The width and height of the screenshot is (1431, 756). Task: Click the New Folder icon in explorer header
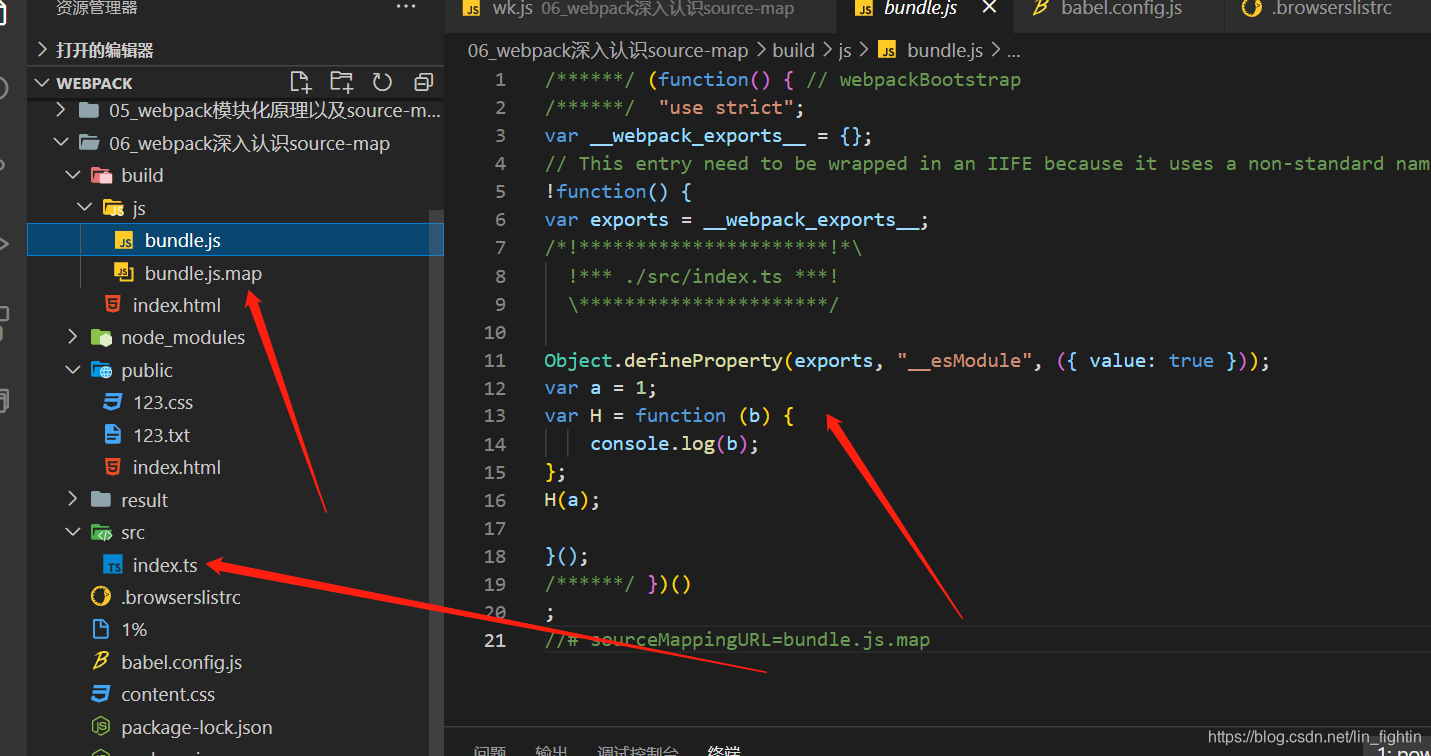342,82
